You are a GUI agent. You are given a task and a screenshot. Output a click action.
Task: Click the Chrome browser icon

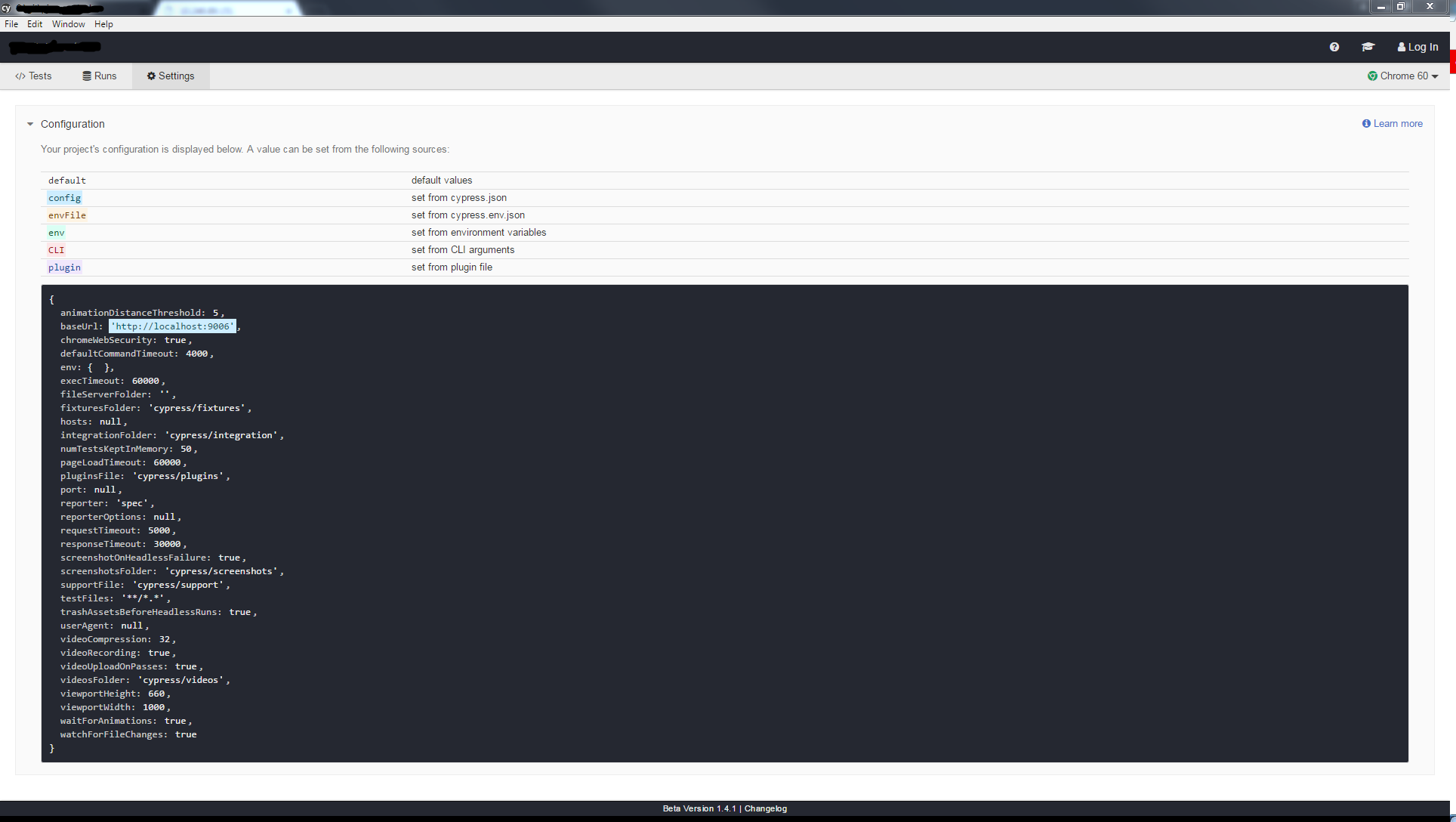click(1372, 76)
